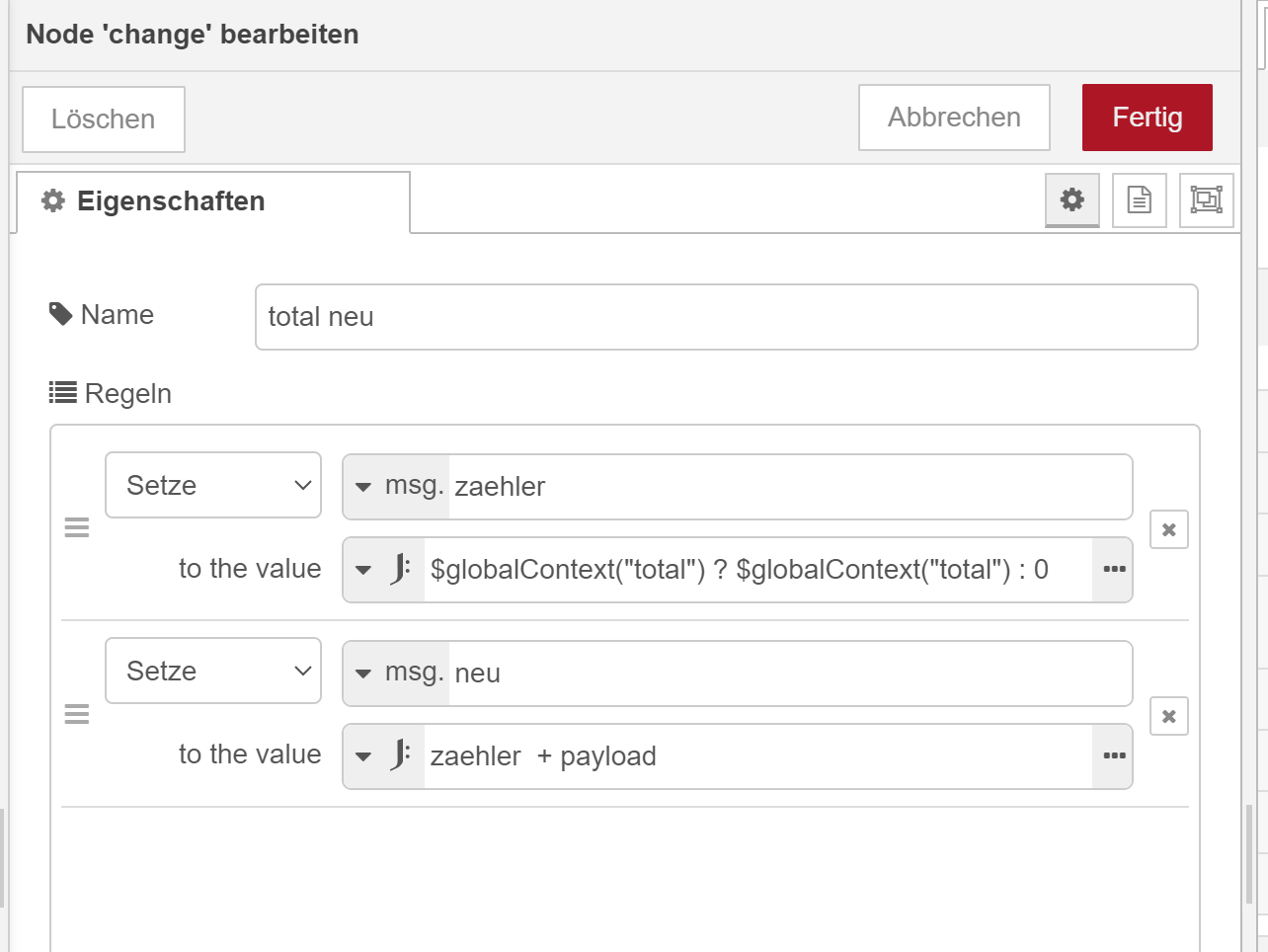Grab reorder handle of zaehler rule
The width and height of the screenshot is (1268, 952).
[77, 527]
